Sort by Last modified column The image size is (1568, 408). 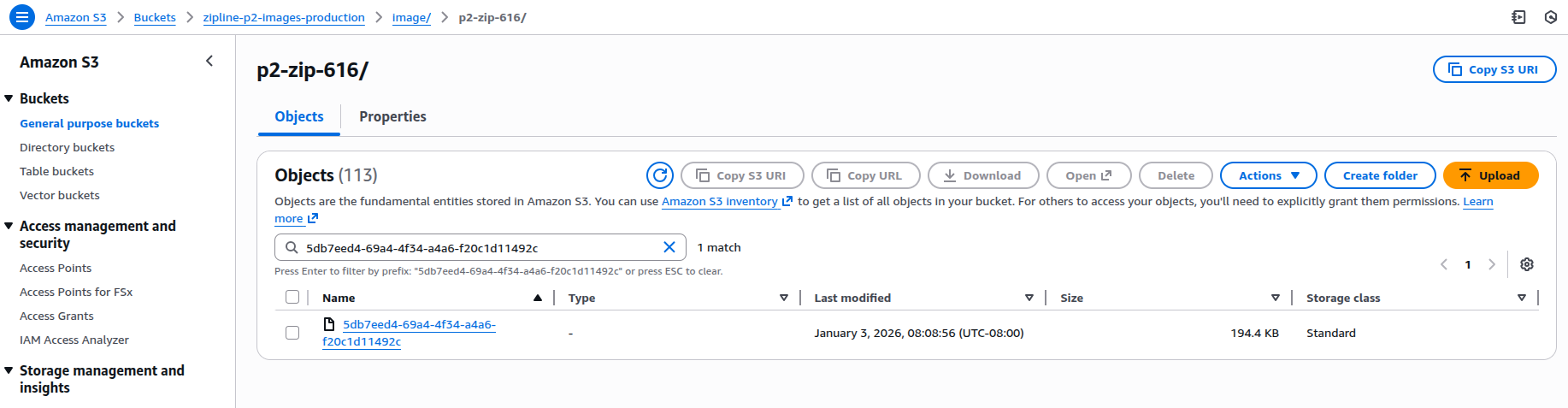[x=1029, y=298]
